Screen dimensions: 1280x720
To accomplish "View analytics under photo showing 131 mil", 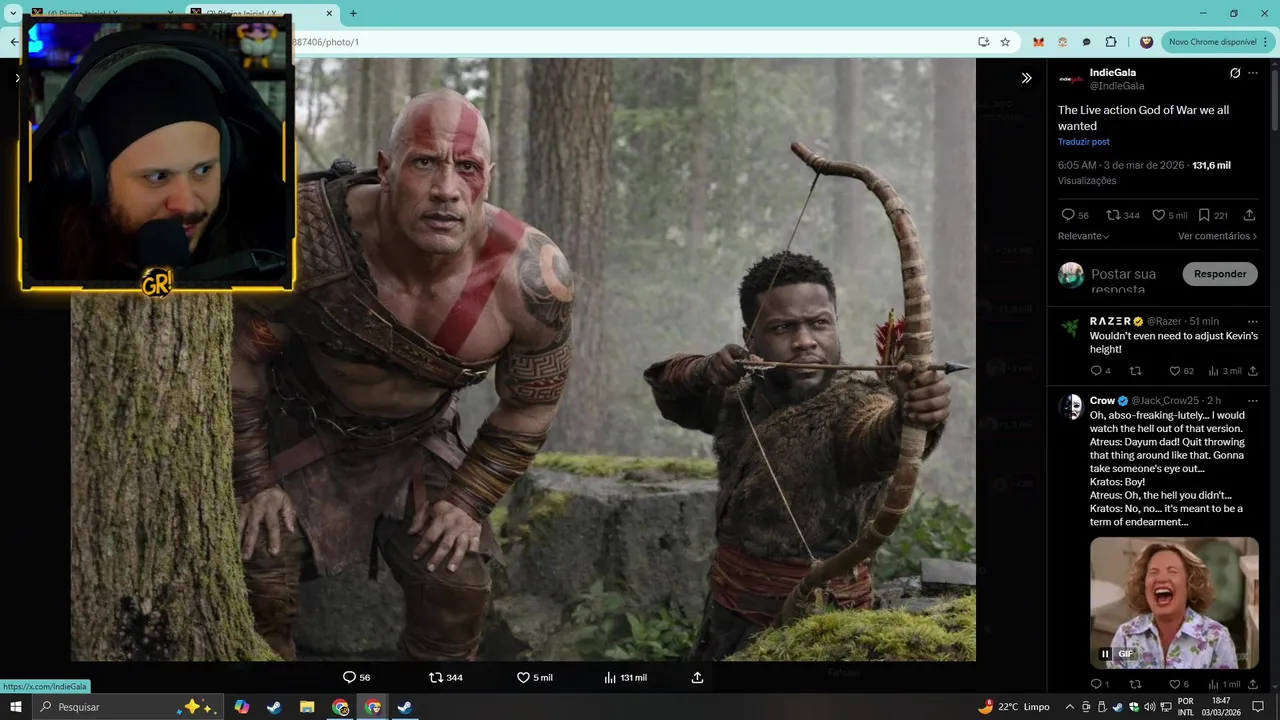I will [x=625, y=677].
